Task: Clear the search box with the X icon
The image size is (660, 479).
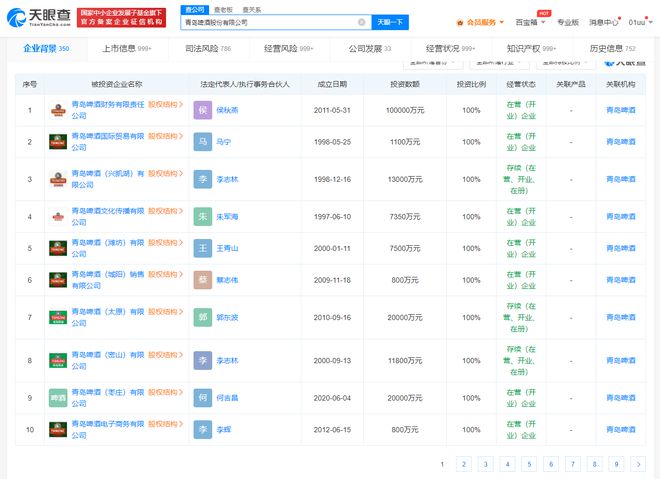Action: (x=362, y=22)
